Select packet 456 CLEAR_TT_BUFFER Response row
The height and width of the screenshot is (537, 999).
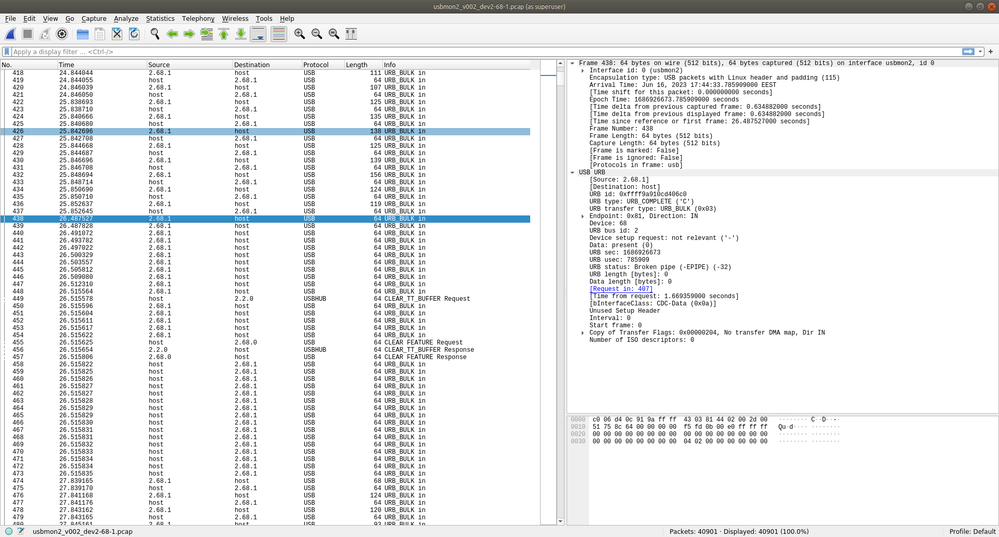pos(265,350)
